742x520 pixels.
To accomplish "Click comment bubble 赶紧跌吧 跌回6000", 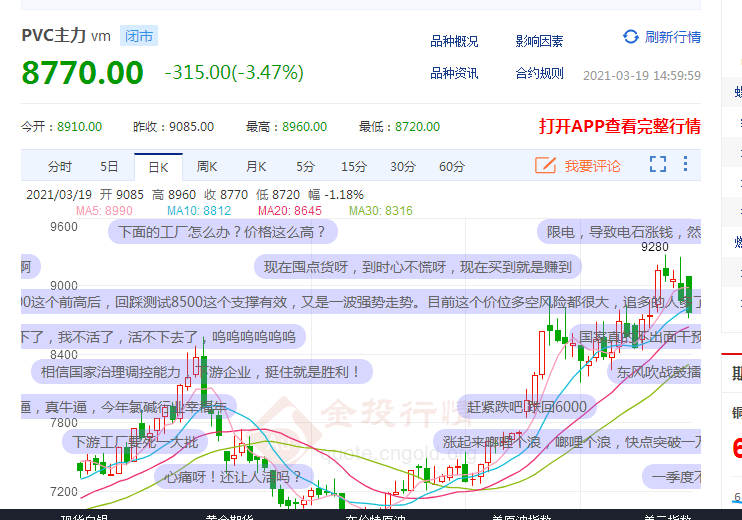I will point(526,406).
